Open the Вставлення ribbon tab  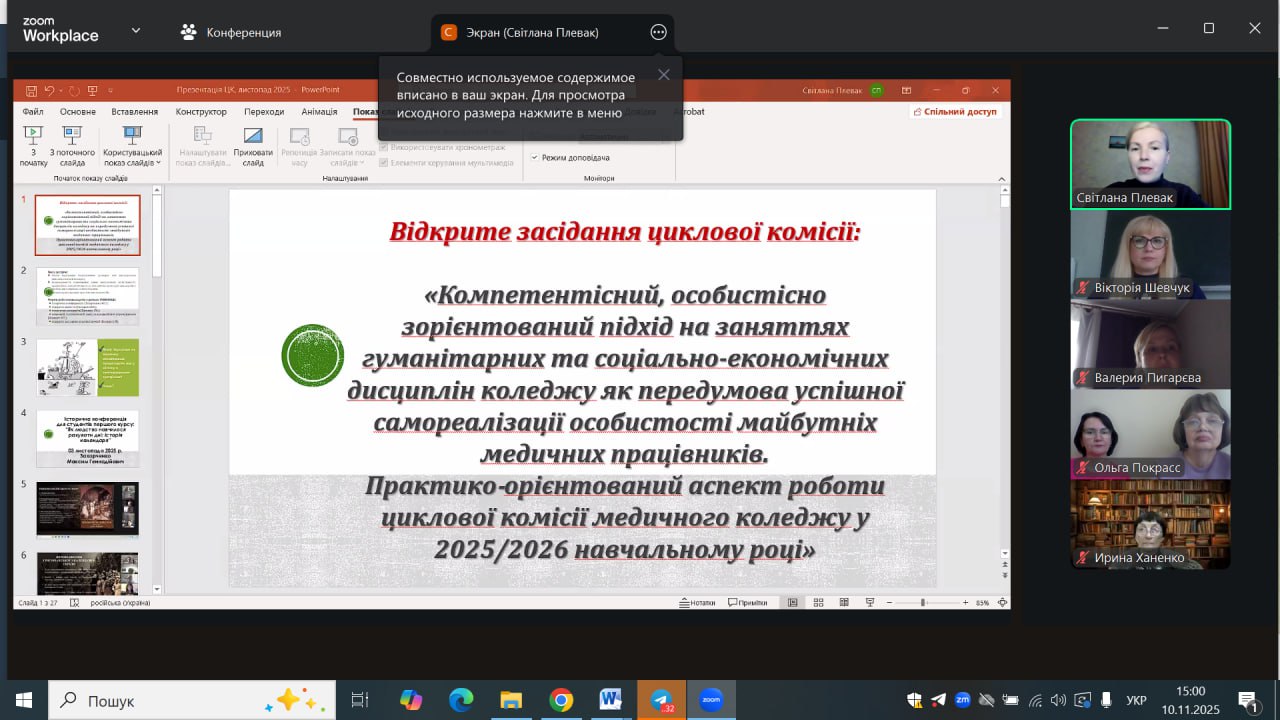134,112
